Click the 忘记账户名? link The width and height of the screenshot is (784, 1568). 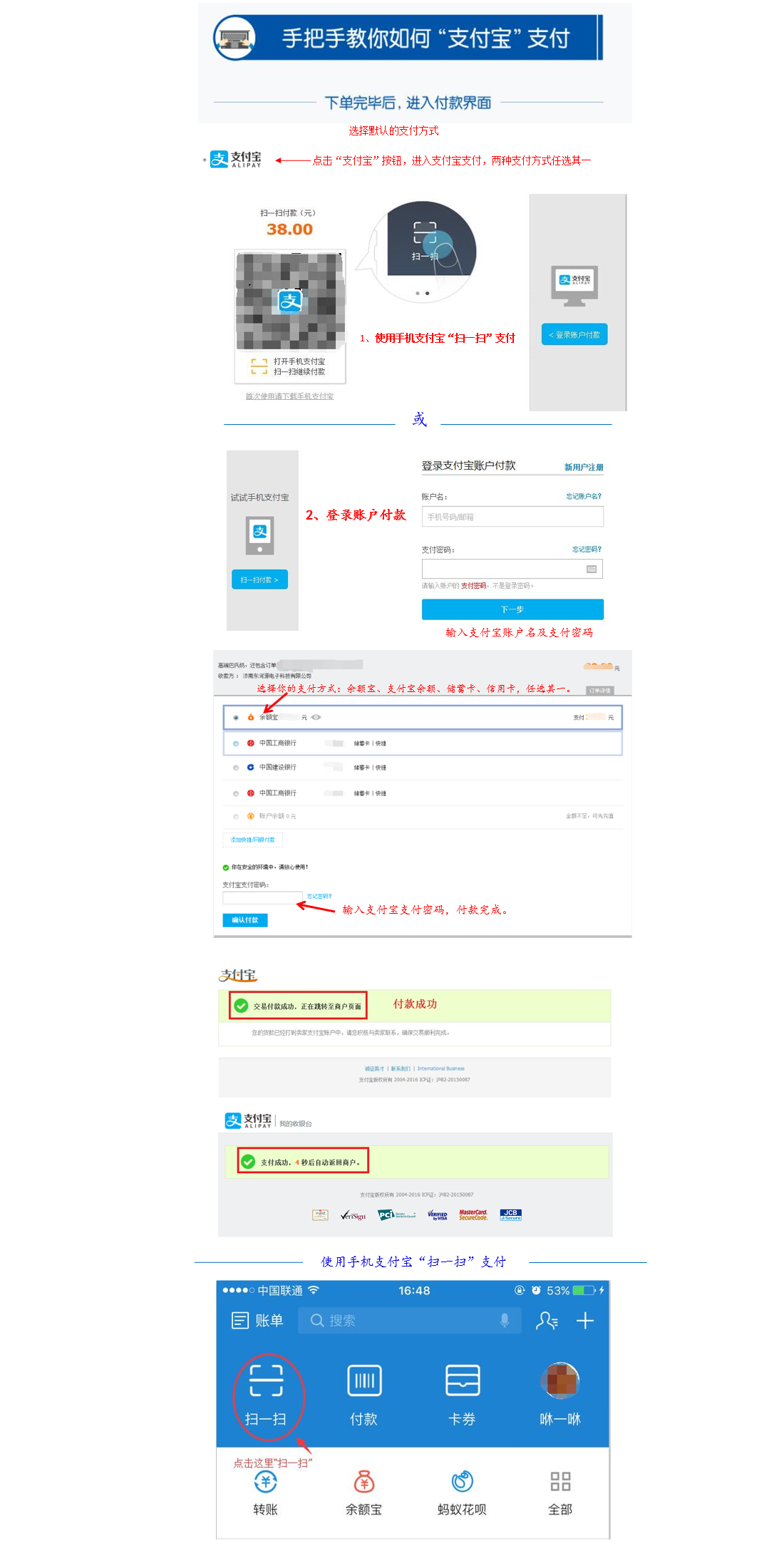pyautogui.click(x=584, y=496)
